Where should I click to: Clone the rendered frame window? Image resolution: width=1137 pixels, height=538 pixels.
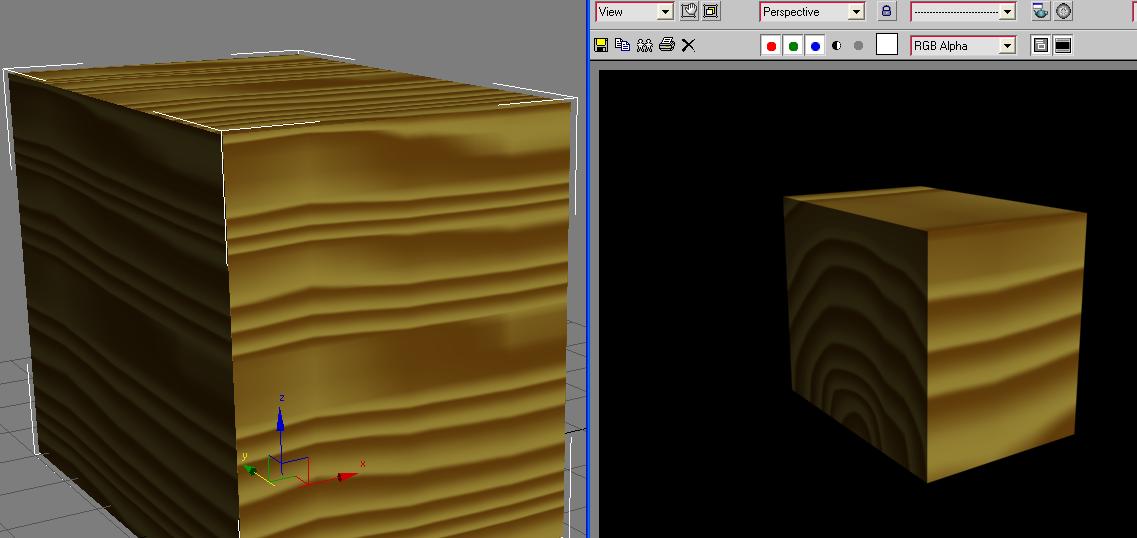pyautogui.click(x=644, y=45)
